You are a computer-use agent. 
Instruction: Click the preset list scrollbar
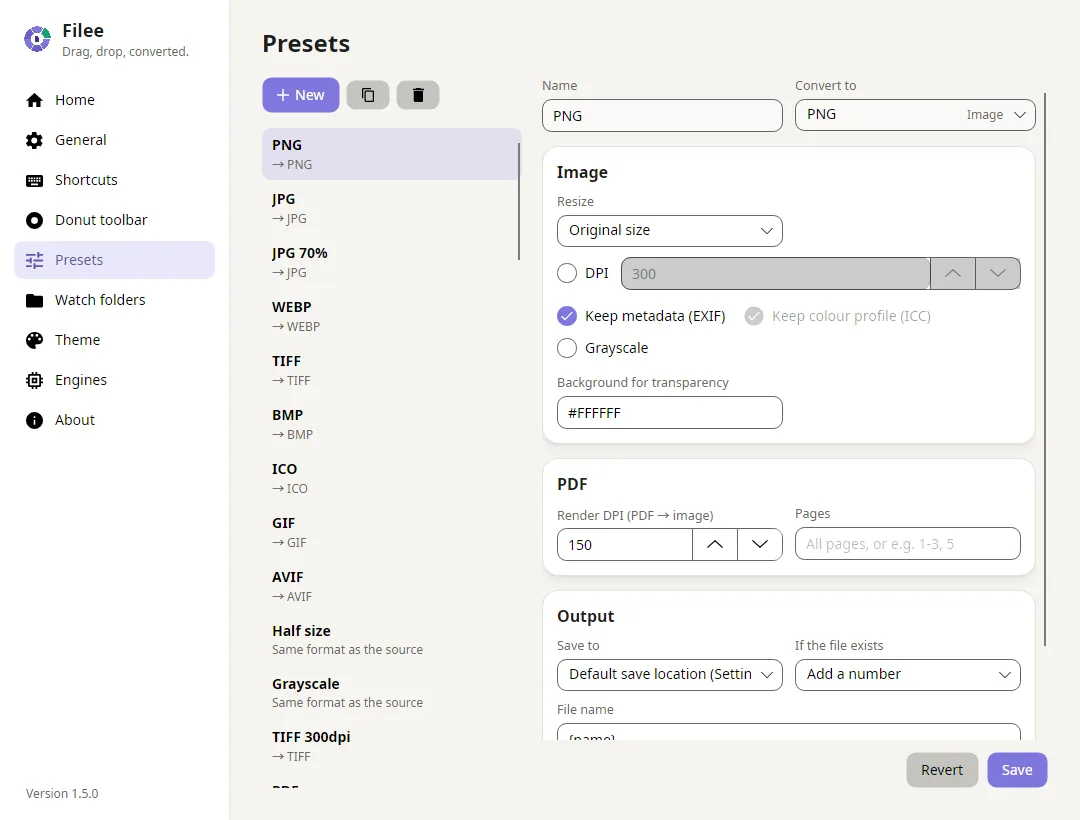coord(519,201)
